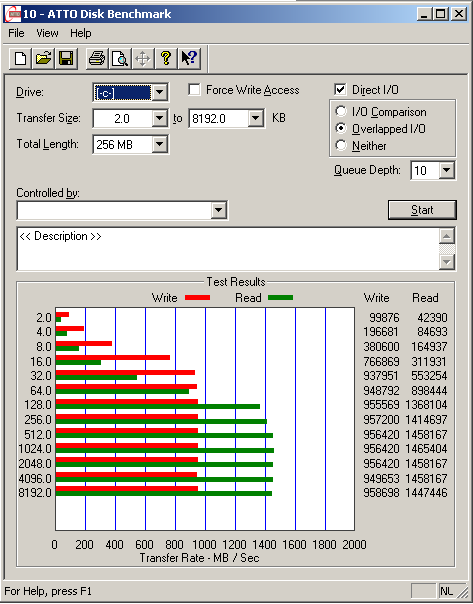Select the I/O Comparison radio button
473x604 pixels.
pos(341,112)
